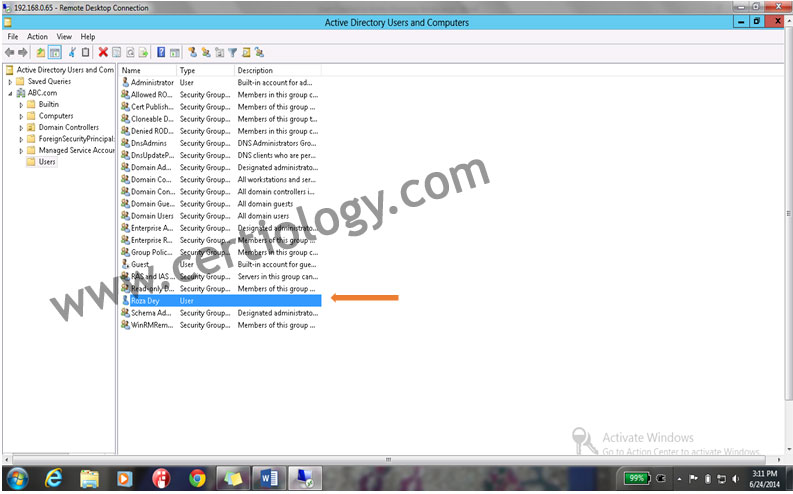Click the horizontal scrollbar thumb

pyautogui.click(x=389, y=460)
